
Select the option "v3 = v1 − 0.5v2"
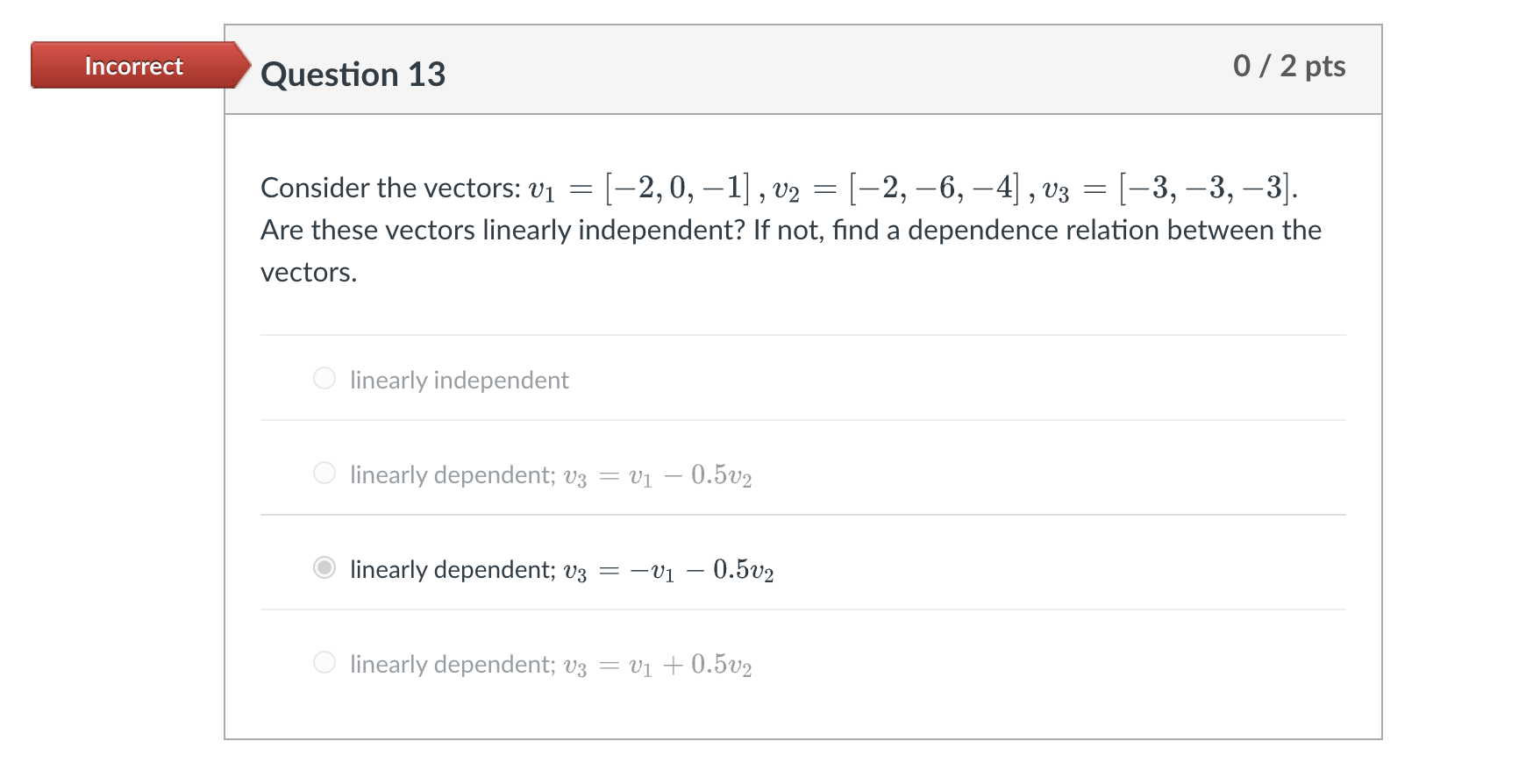tap(324, 473)
